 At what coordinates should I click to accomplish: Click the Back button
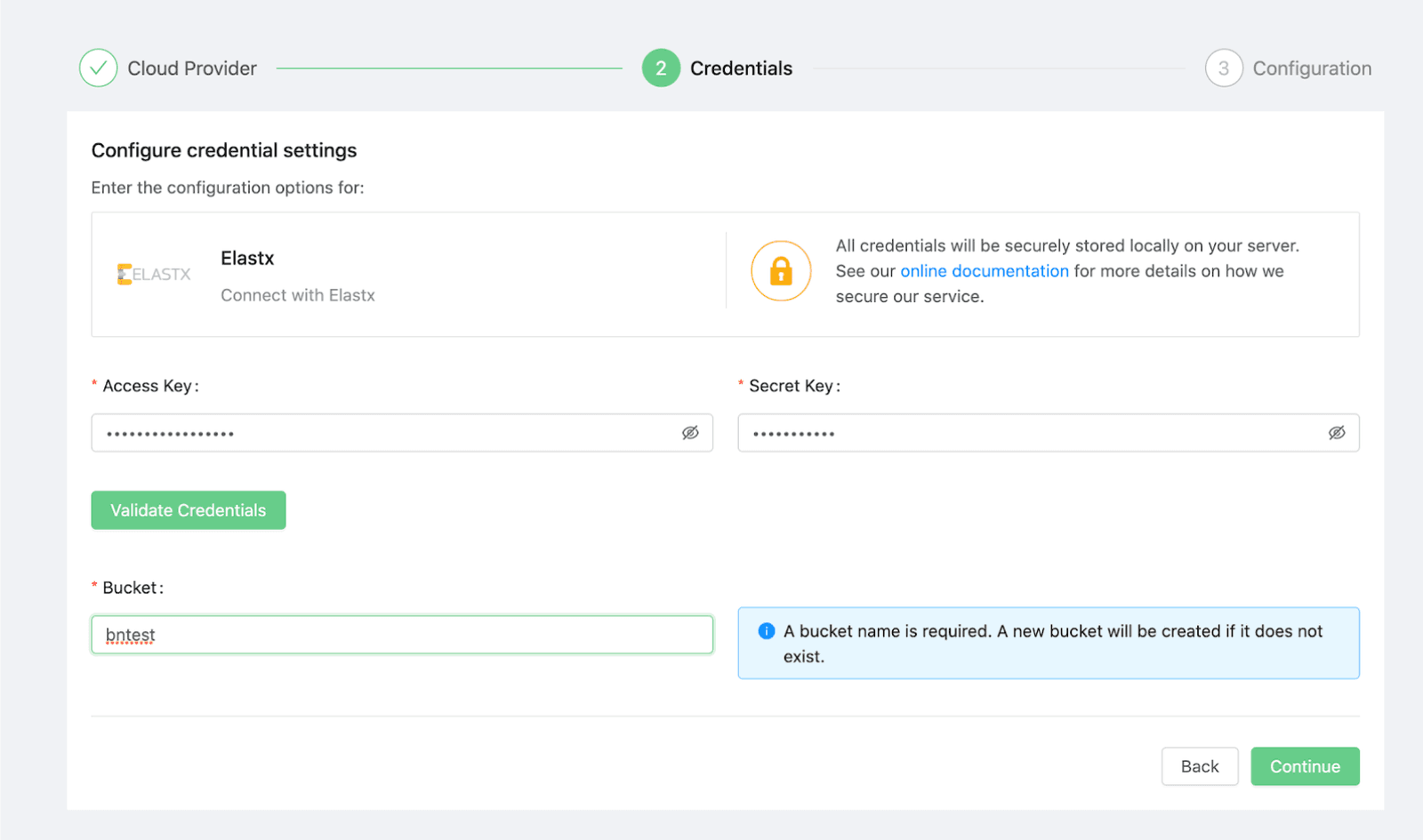point(1200,766)
